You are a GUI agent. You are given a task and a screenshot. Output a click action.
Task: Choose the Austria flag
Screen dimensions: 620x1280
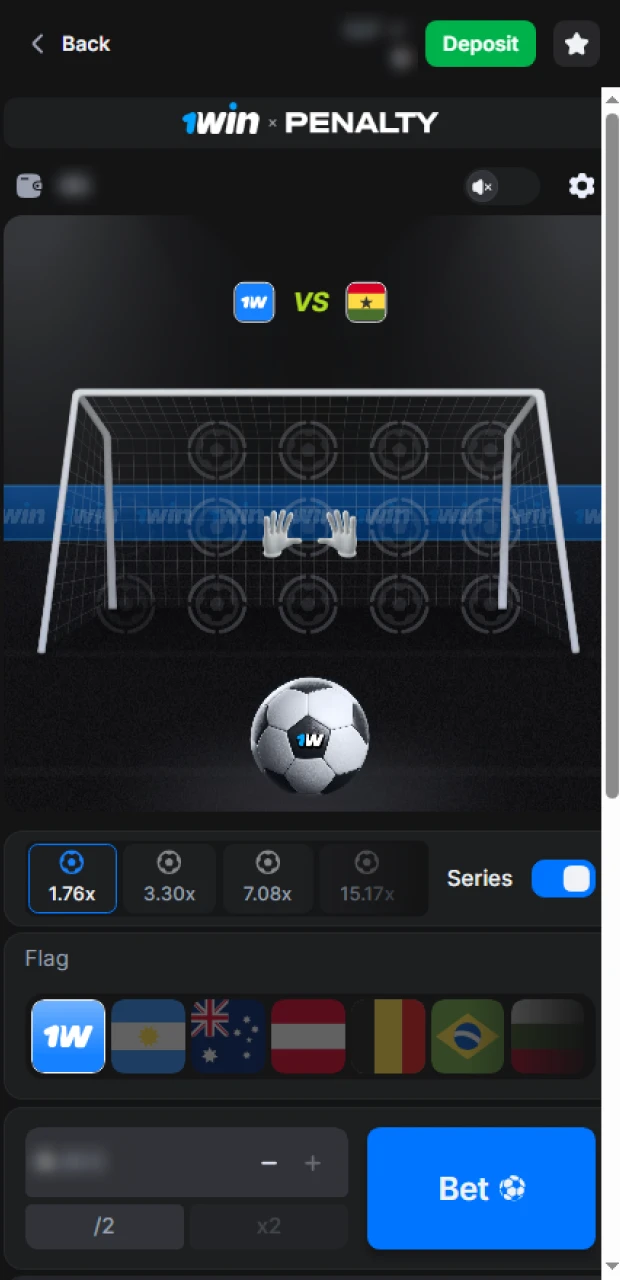308,1036
